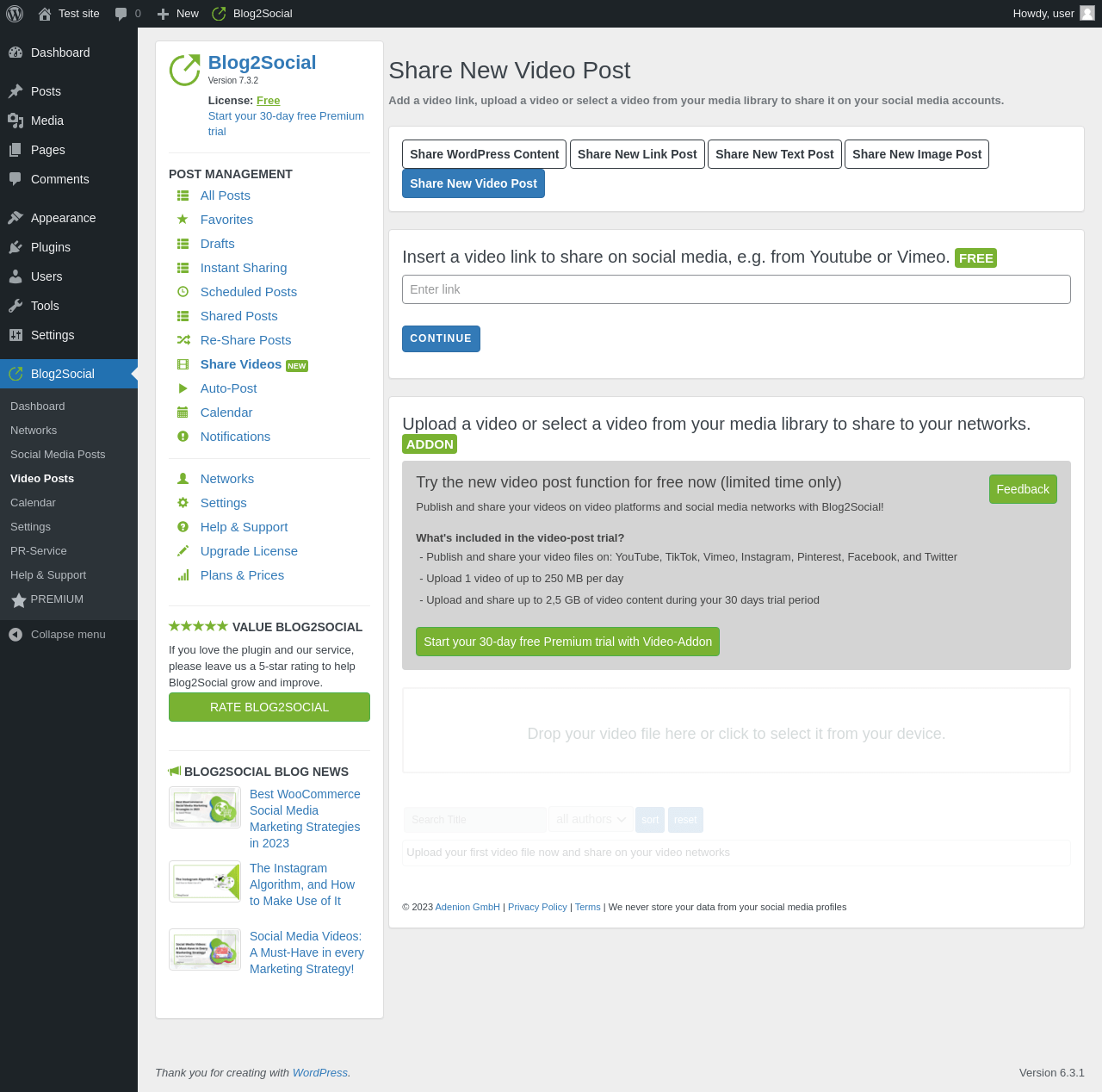Screen dimensions: 1102x1092
Task: Select the Share New Video Post tab
Action: pos(474,183)
